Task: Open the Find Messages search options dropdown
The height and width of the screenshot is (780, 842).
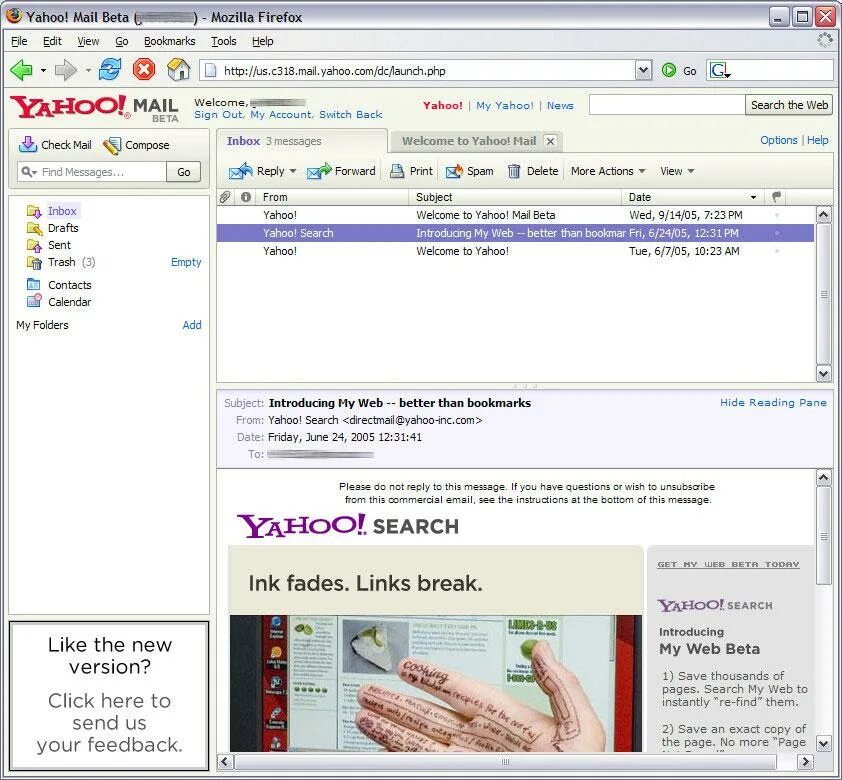Action: point(29,172)
